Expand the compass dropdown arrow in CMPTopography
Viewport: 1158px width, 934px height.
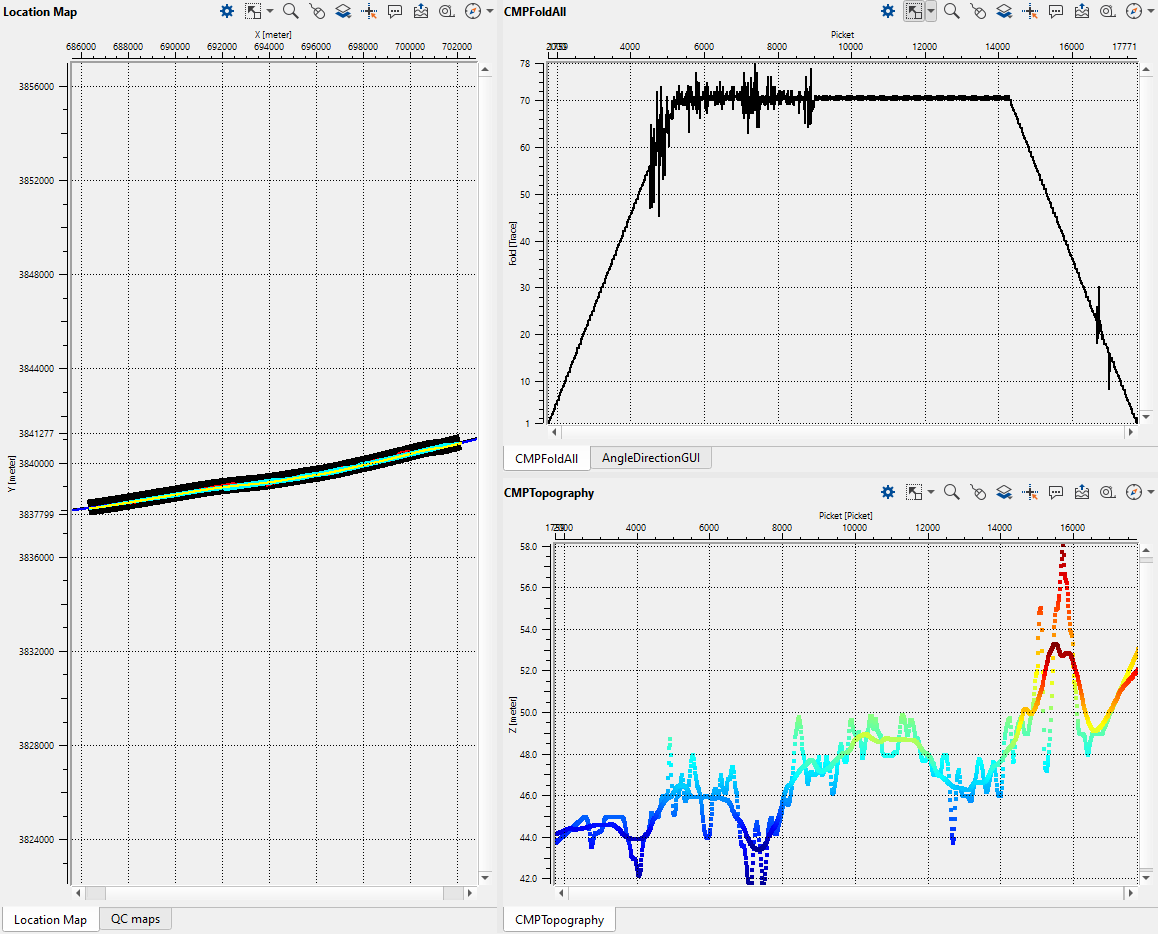(1150, 493)
